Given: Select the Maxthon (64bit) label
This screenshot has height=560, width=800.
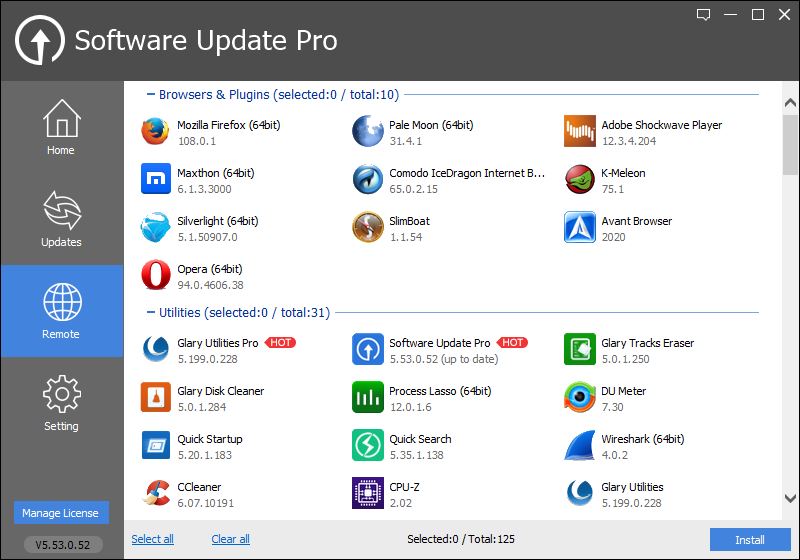Looking at the screenshot, I should (216, 173).
